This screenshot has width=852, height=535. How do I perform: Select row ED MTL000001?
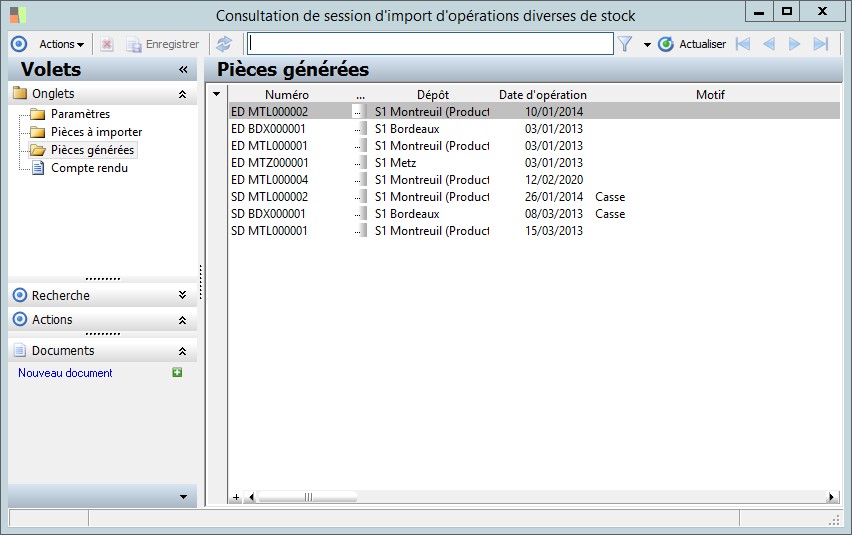[534, 146]
